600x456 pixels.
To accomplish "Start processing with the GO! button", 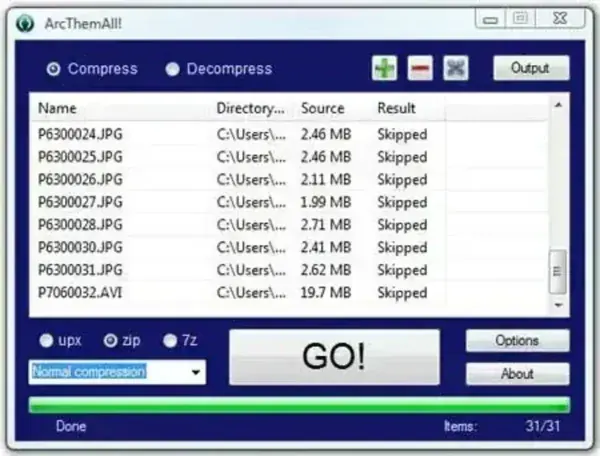I will [334, 357].
